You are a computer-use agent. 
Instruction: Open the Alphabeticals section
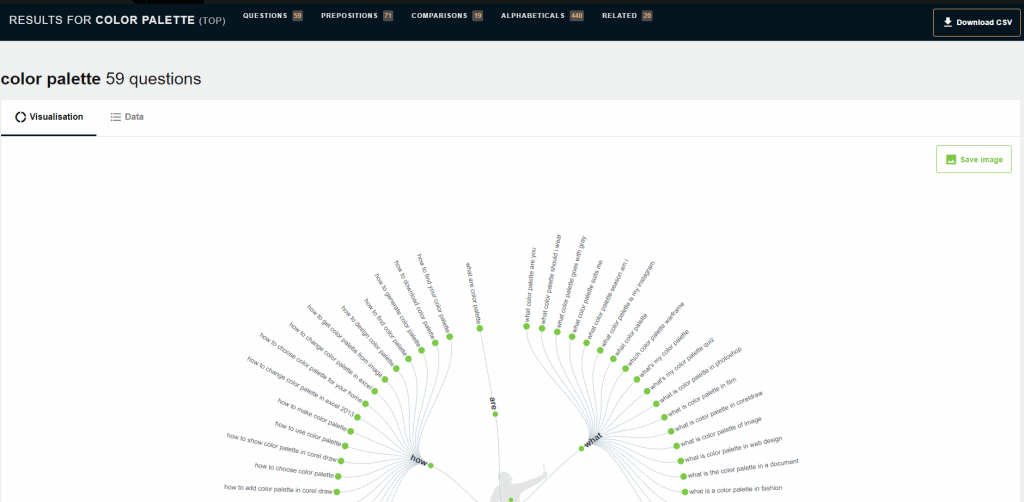(x=542, y=16)
